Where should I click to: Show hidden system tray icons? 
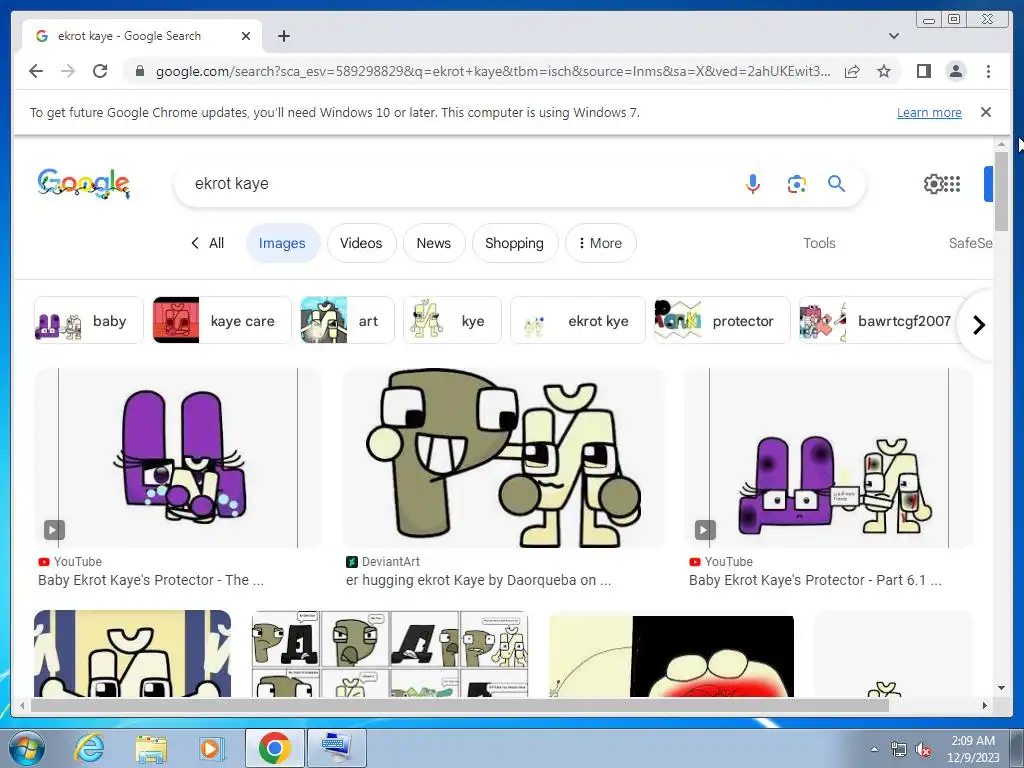click(x=874, y=749)
